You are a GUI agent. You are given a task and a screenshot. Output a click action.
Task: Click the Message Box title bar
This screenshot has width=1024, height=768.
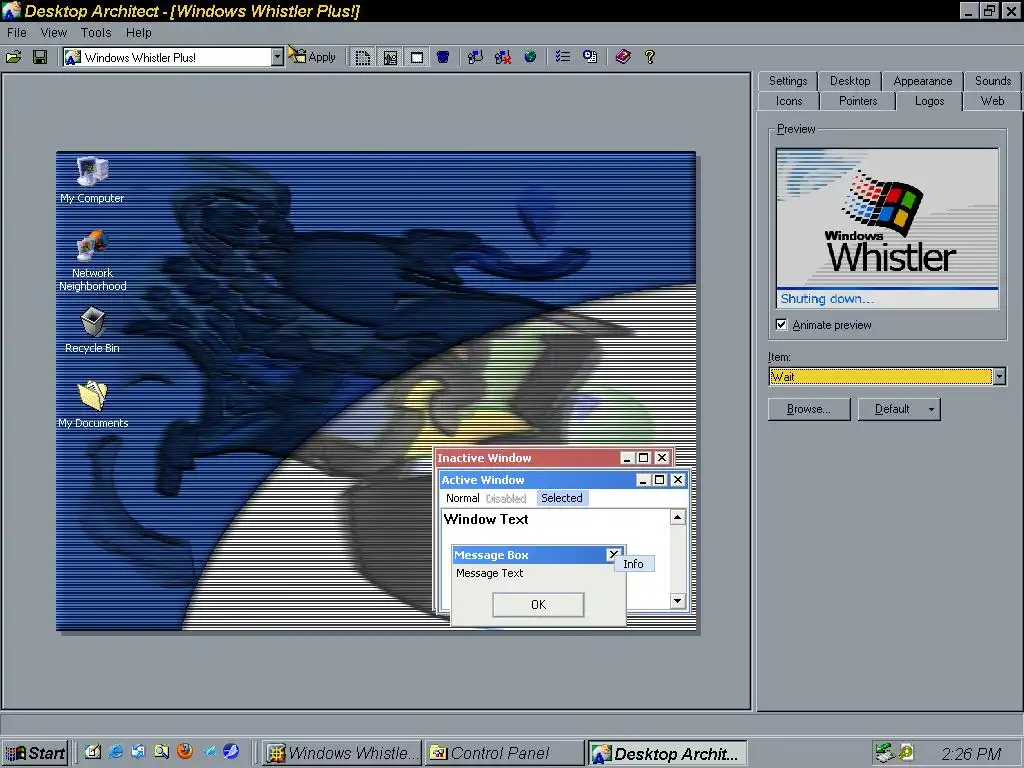coord(538,555)
